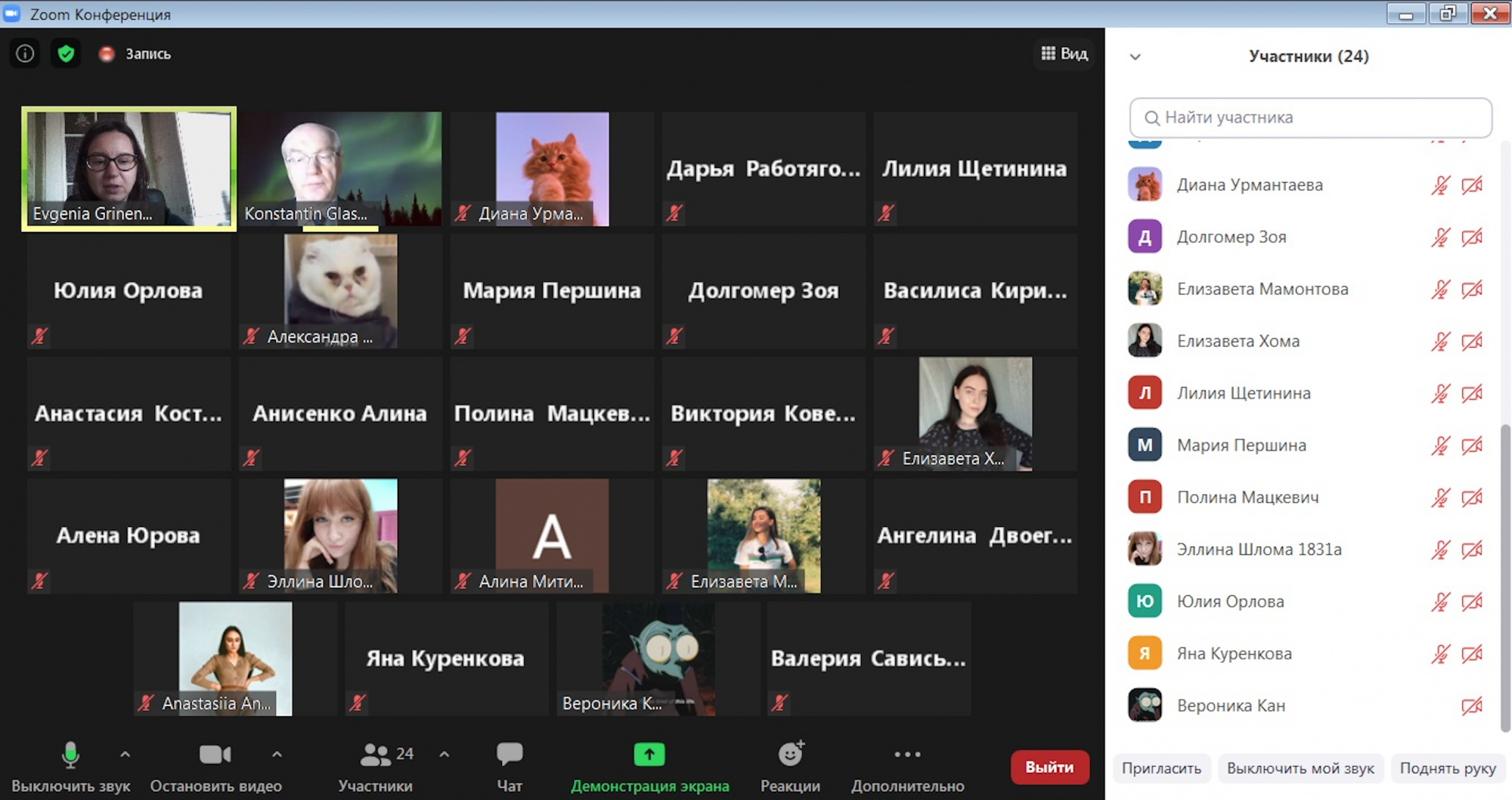Select Яна Куренкова tile in gallery

(446, 659)
